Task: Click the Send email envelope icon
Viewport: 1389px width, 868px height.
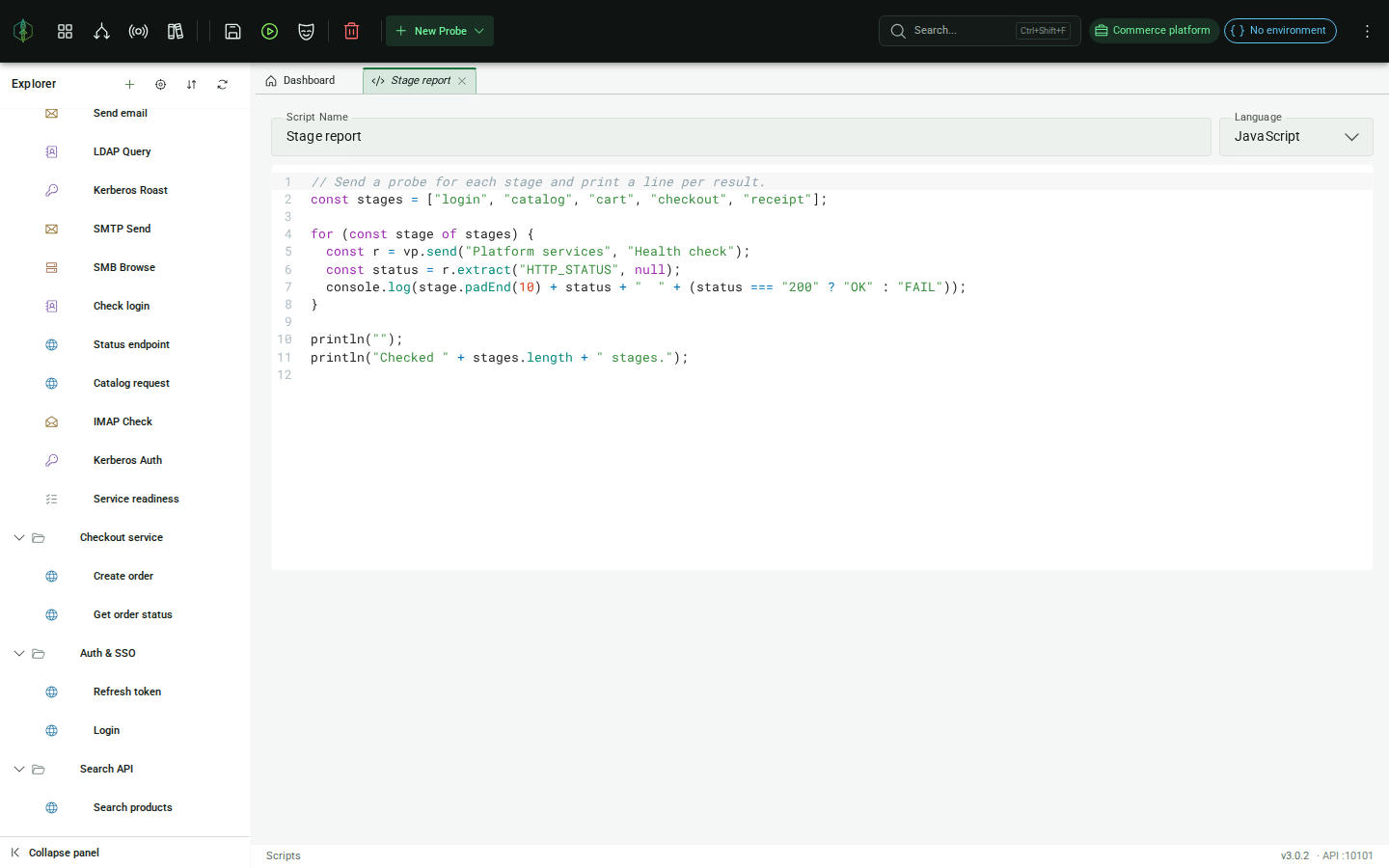Action: tap(52, 113)
